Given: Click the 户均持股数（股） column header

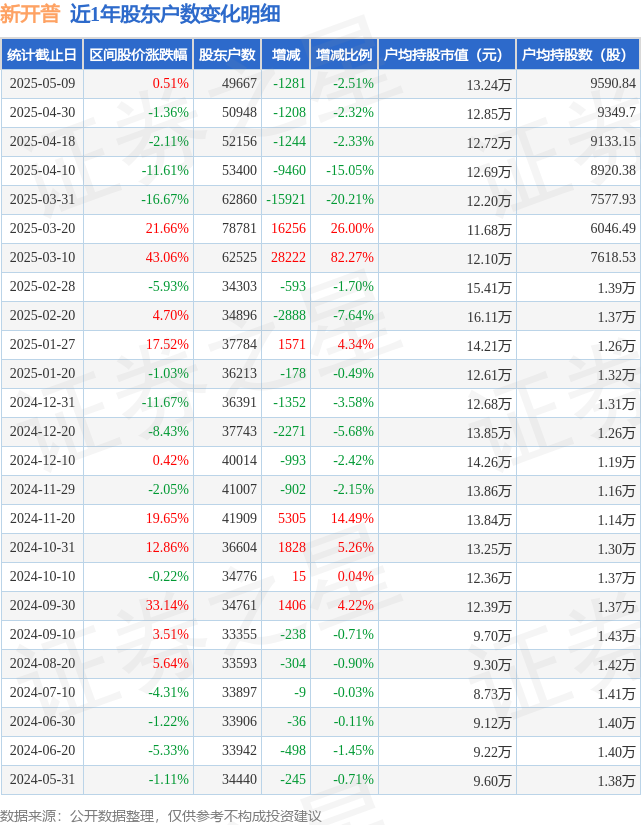Looking at the screenshot, I should click(578, 54).
